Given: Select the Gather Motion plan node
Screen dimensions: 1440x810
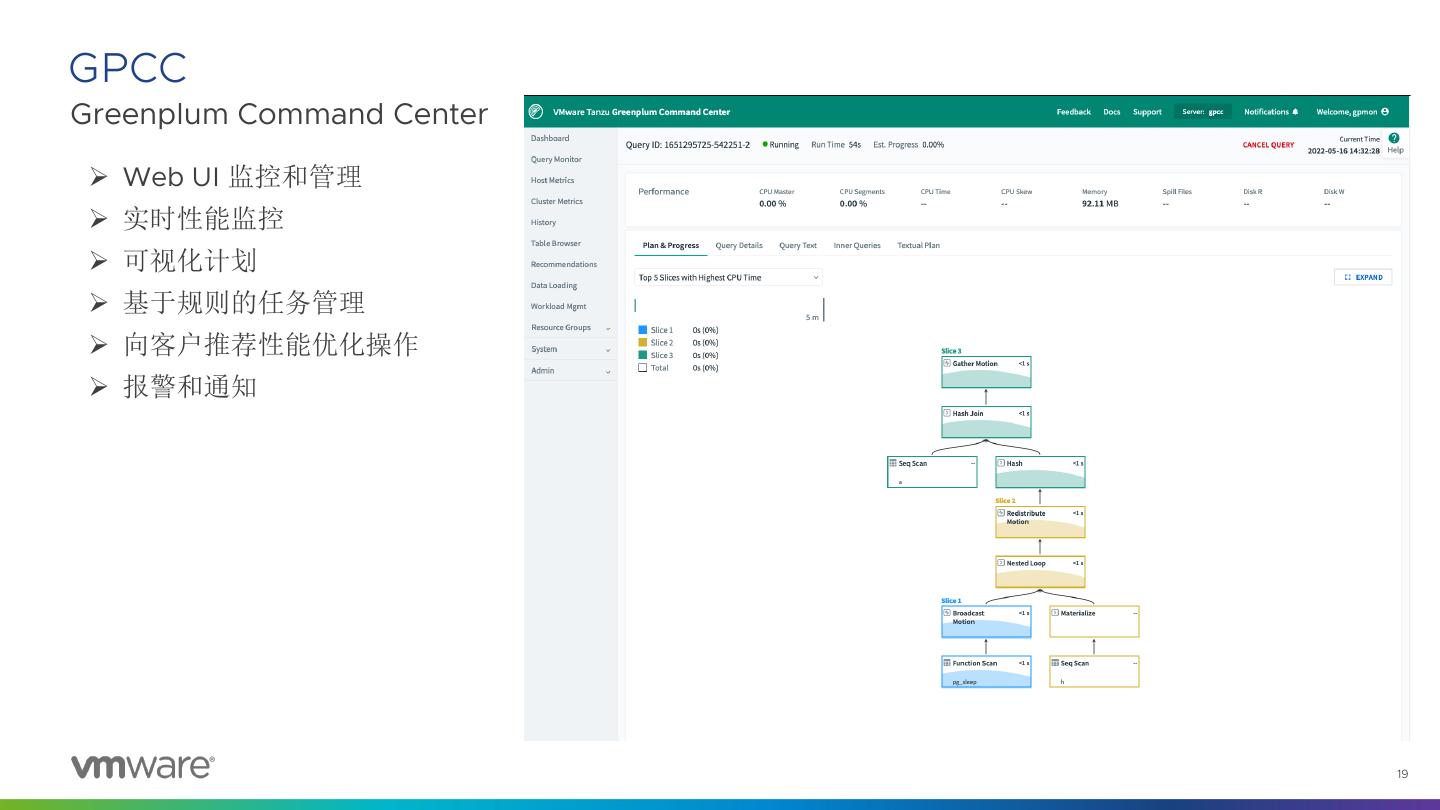Looking at the screenshot, I should [986, 372].
